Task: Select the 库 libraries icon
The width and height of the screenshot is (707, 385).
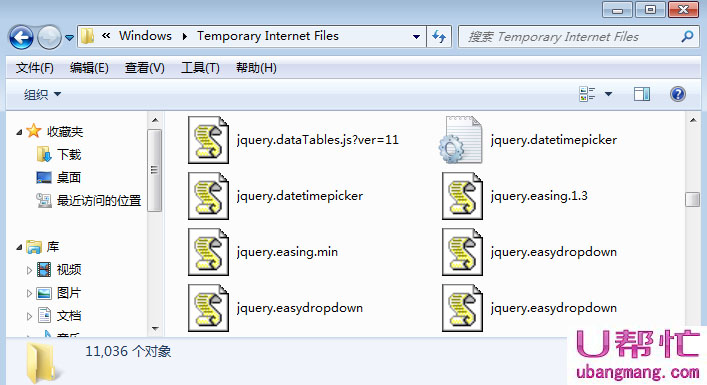Action: coord(34,247)
